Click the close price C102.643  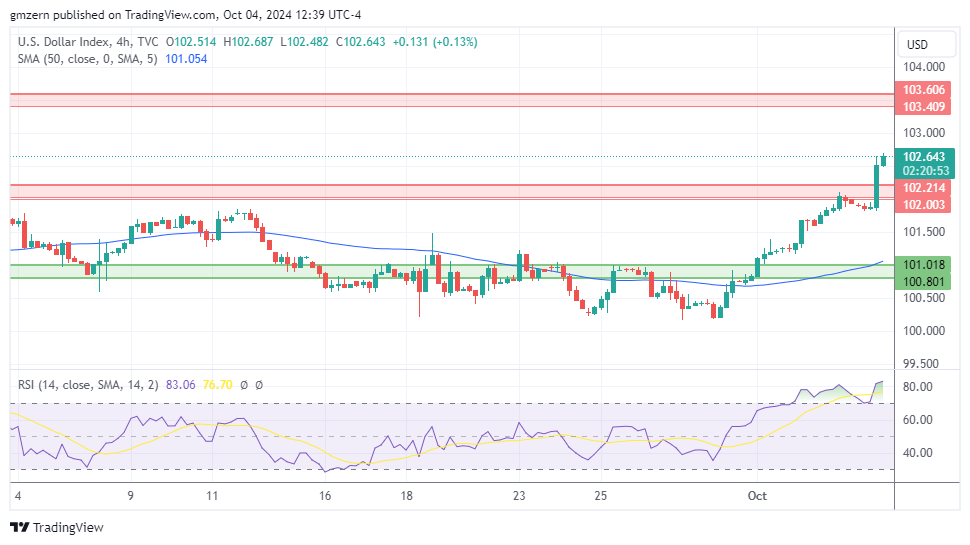[361, 42]
